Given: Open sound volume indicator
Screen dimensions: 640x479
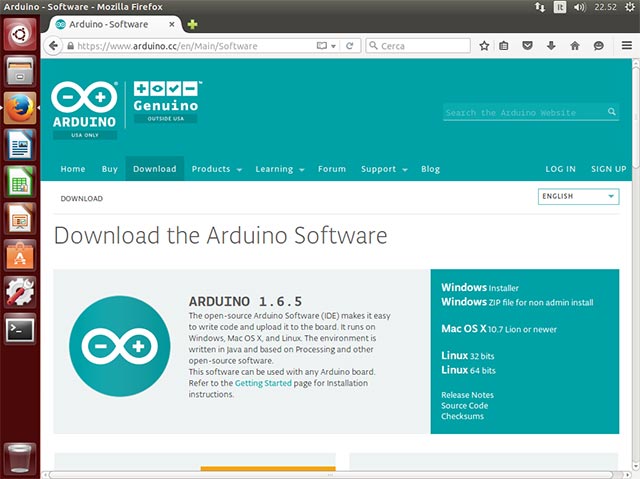Looking at the screenshot, I should coord(579,7).
